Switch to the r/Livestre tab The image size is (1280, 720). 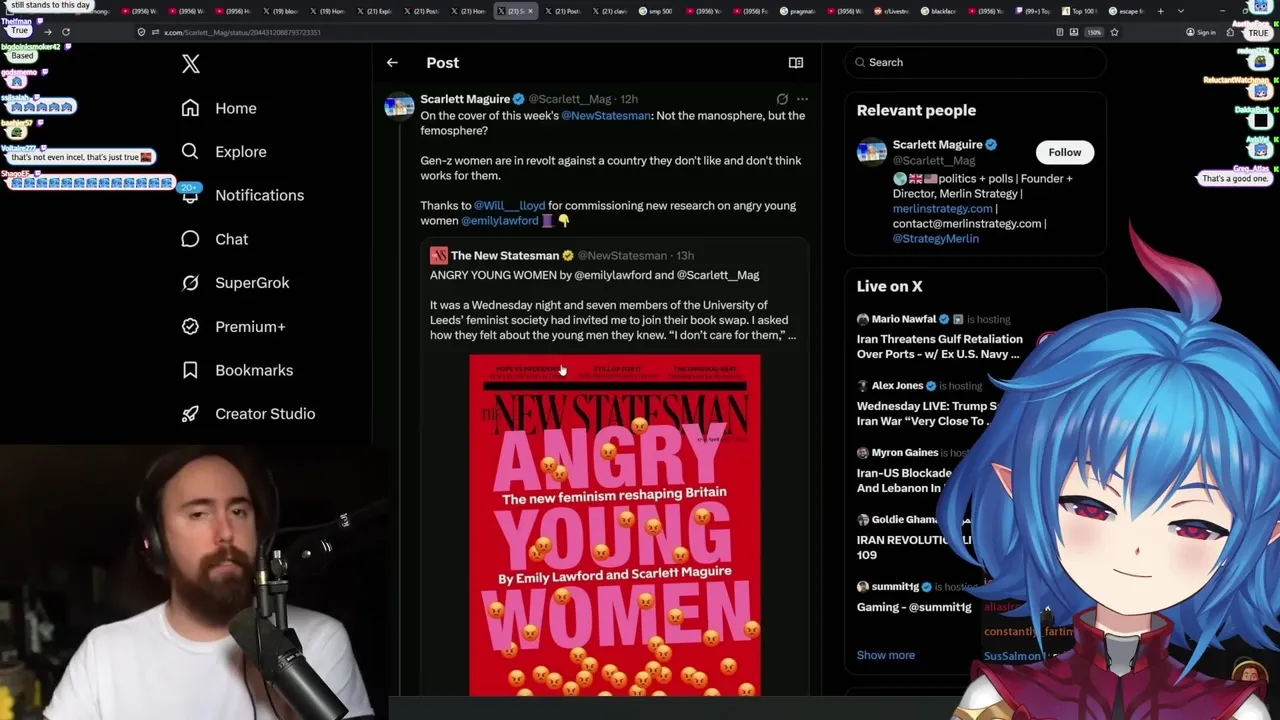pos(891,11)
